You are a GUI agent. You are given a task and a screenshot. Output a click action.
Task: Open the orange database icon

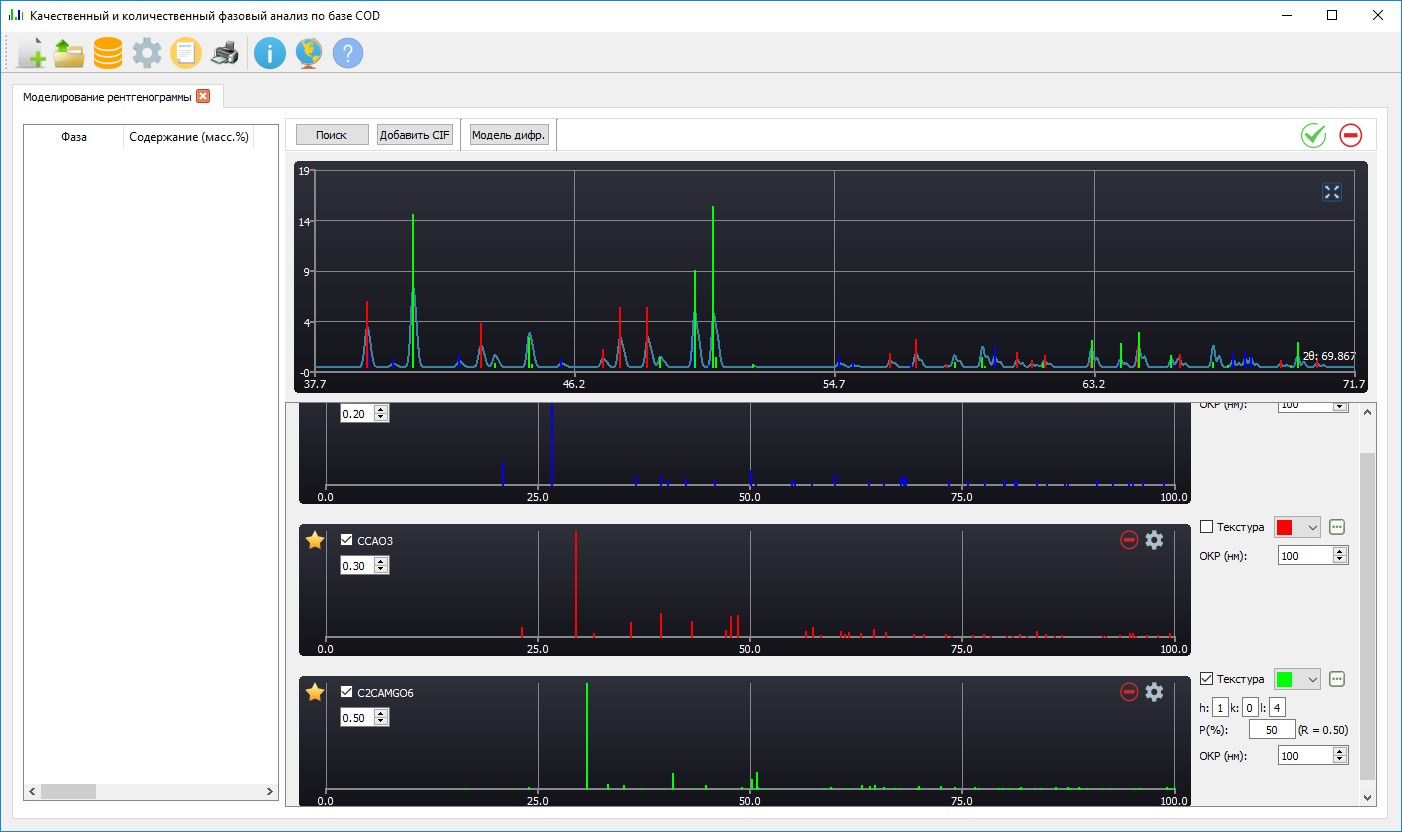108,53
